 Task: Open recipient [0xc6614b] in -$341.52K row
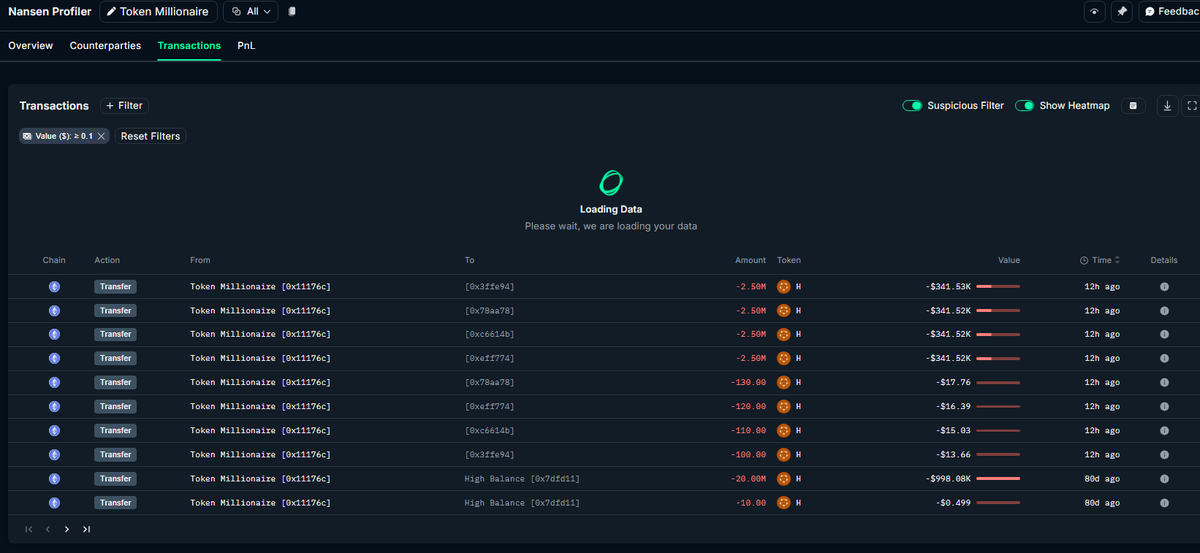coord(489,335)
